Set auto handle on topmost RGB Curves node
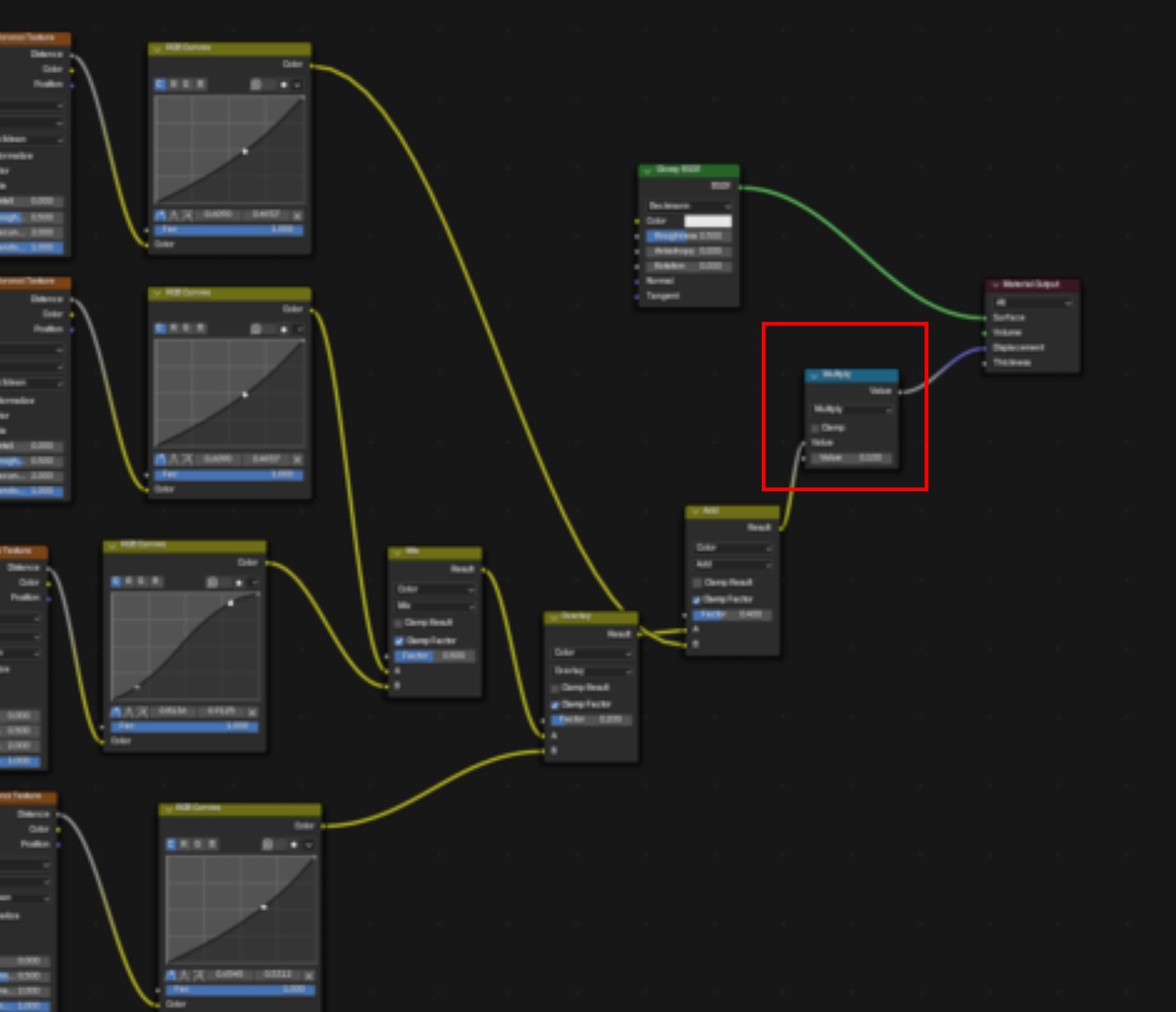The width and height of the screenshot is (1176, 1012). [161, 215]
